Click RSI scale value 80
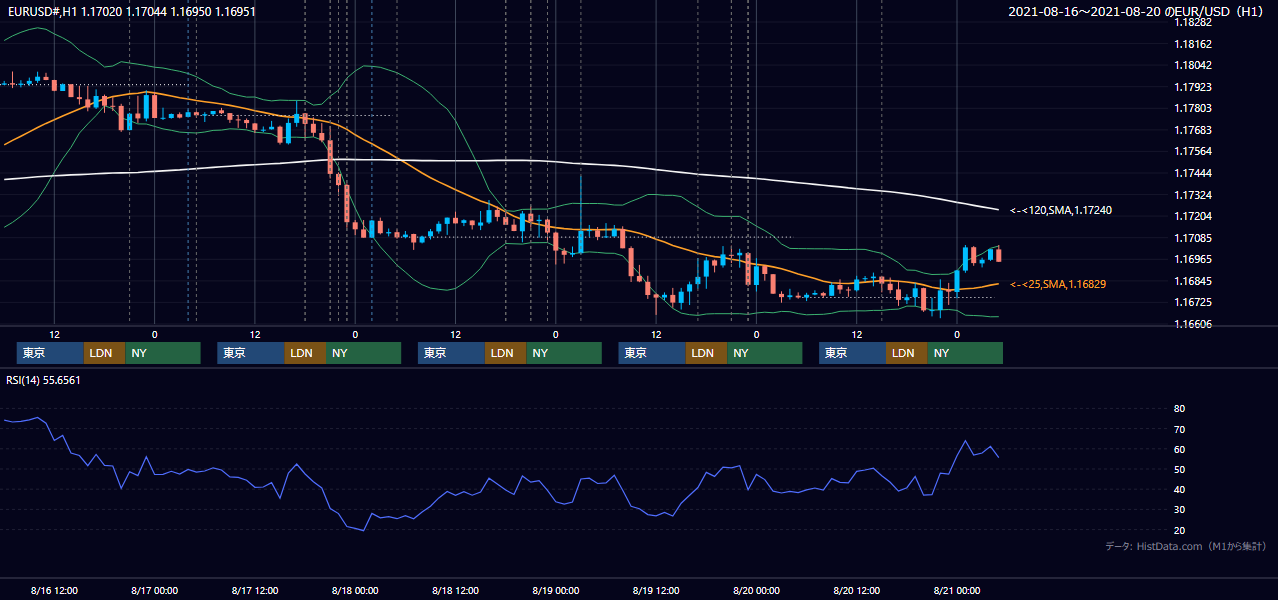 (1180, 409)
